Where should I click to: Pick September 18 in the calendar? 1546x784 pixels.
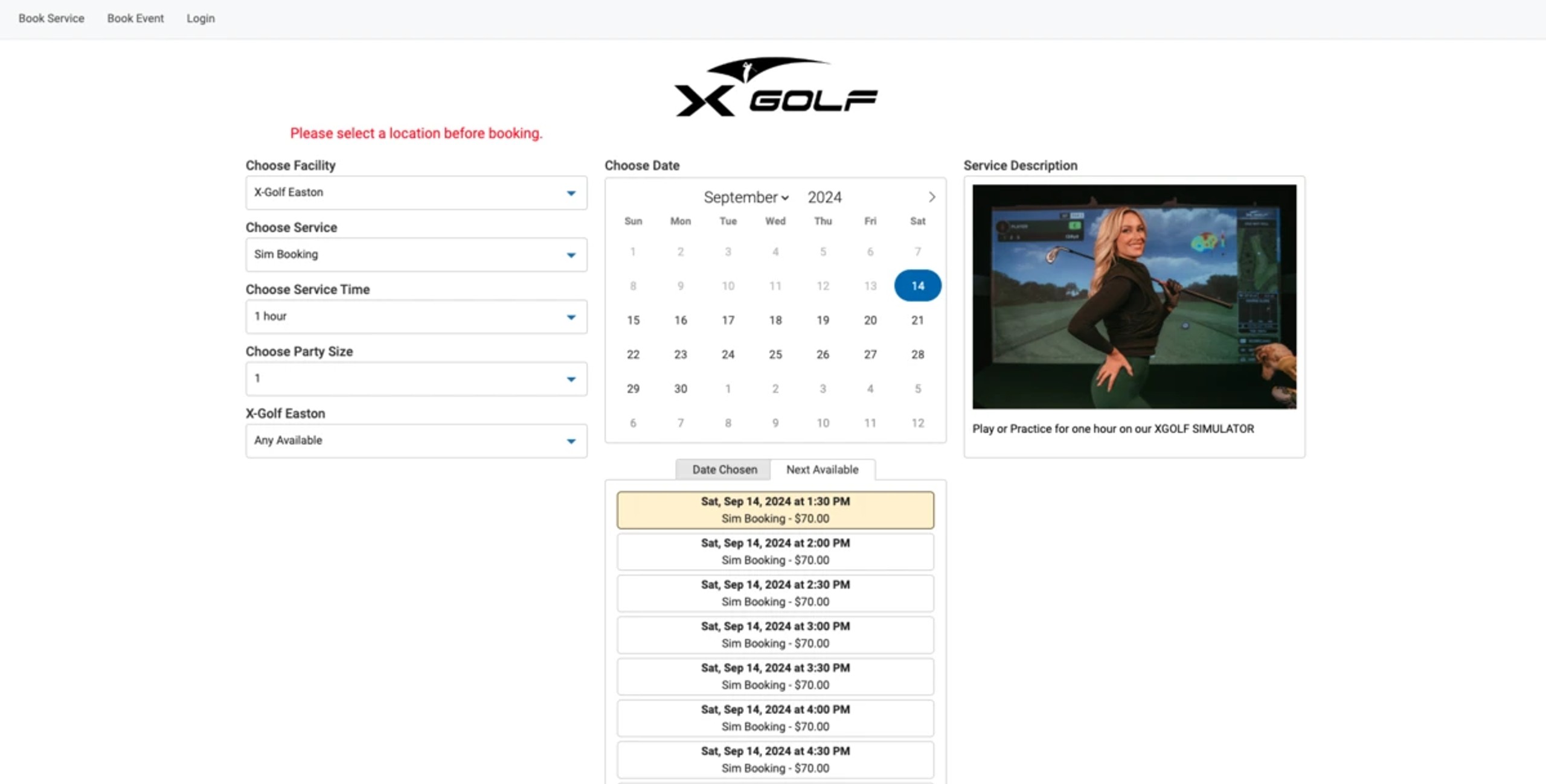click(775, 320)
